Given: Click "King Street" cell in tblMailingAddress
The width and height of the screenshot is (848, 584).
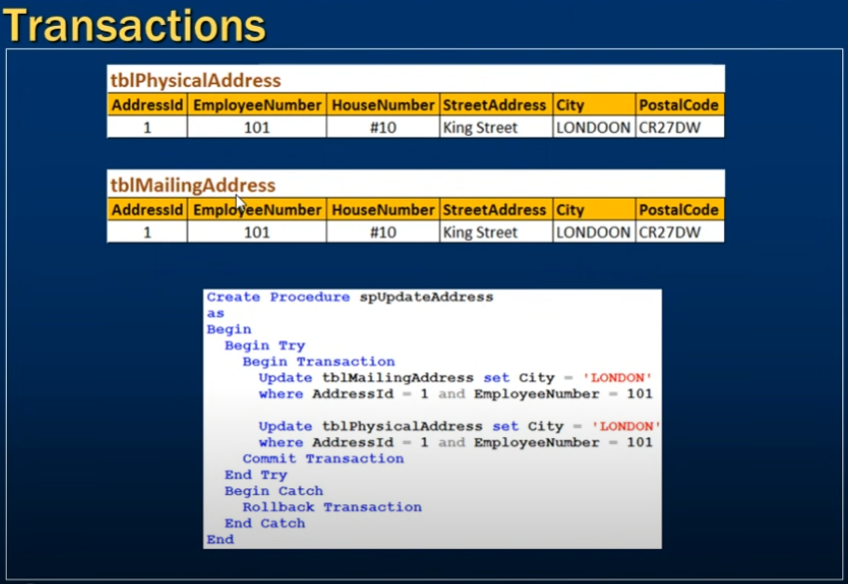Looking at the screenshot, I should click(495, 233).
